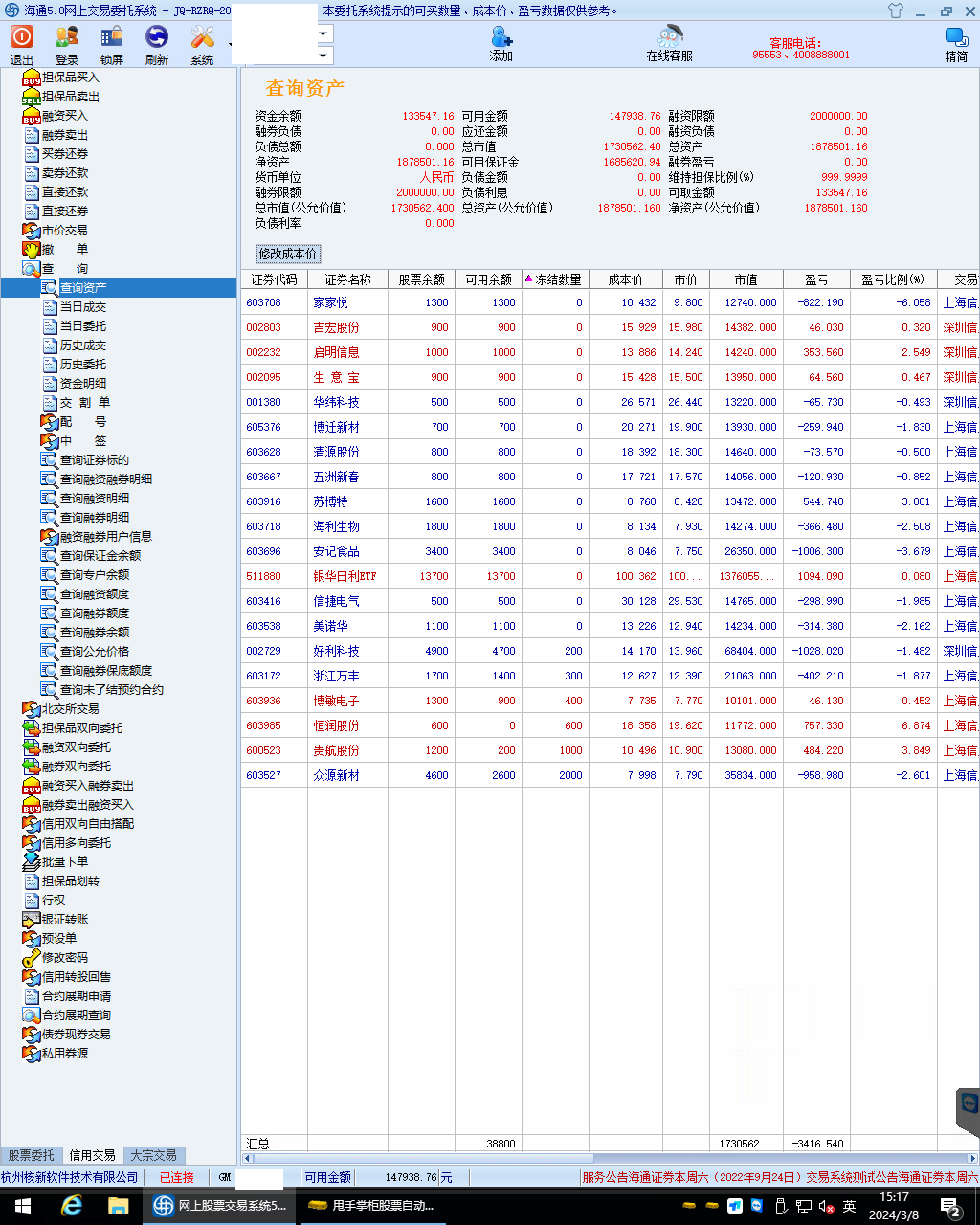Viewport: 980px width, 1225px height.
Task: Open Internet Explorer from taskbar
Action: 71,1206
